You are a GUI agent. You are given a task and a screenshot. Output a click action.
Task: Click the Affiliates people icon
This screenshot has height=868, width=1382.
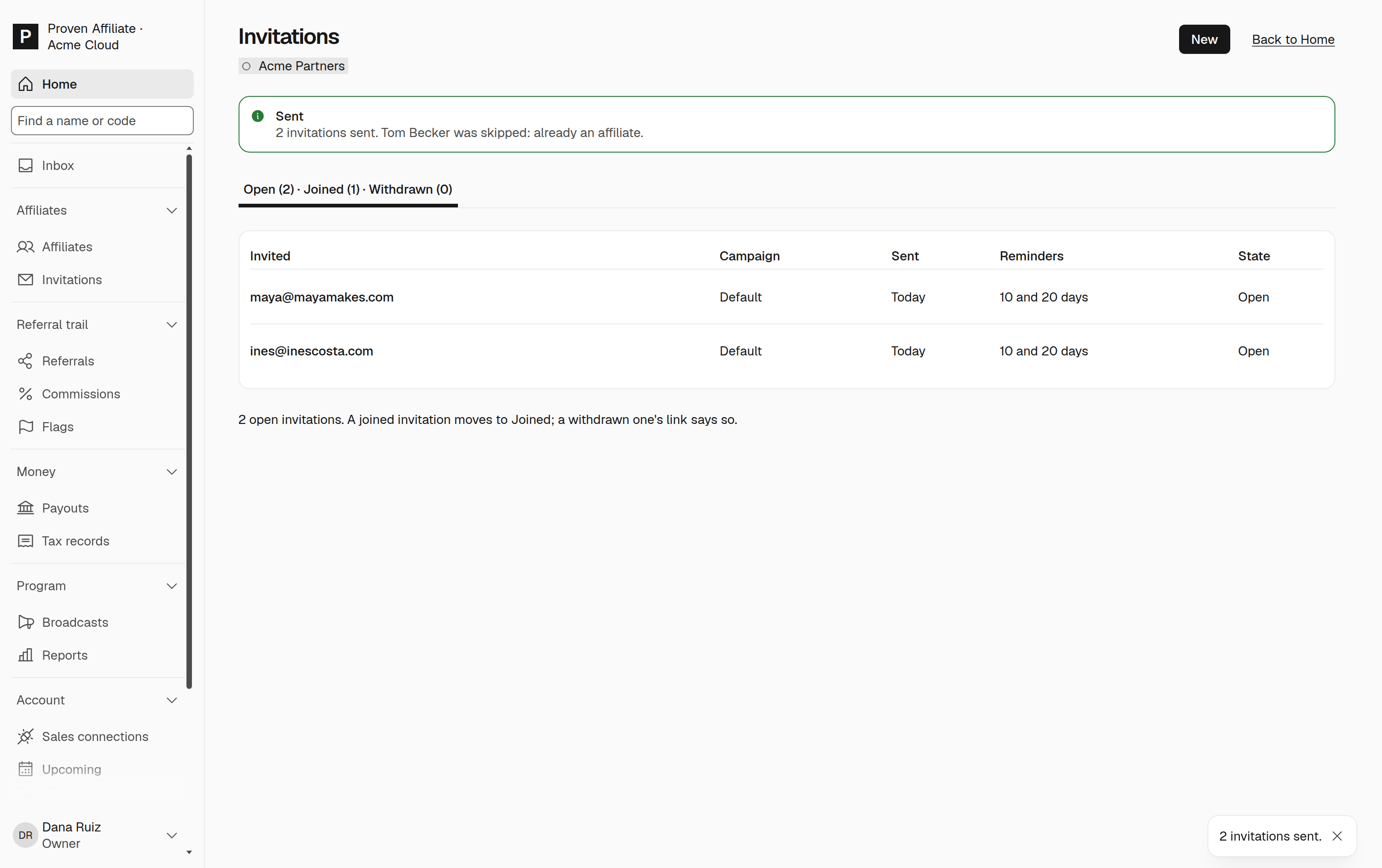coord(25,247)
